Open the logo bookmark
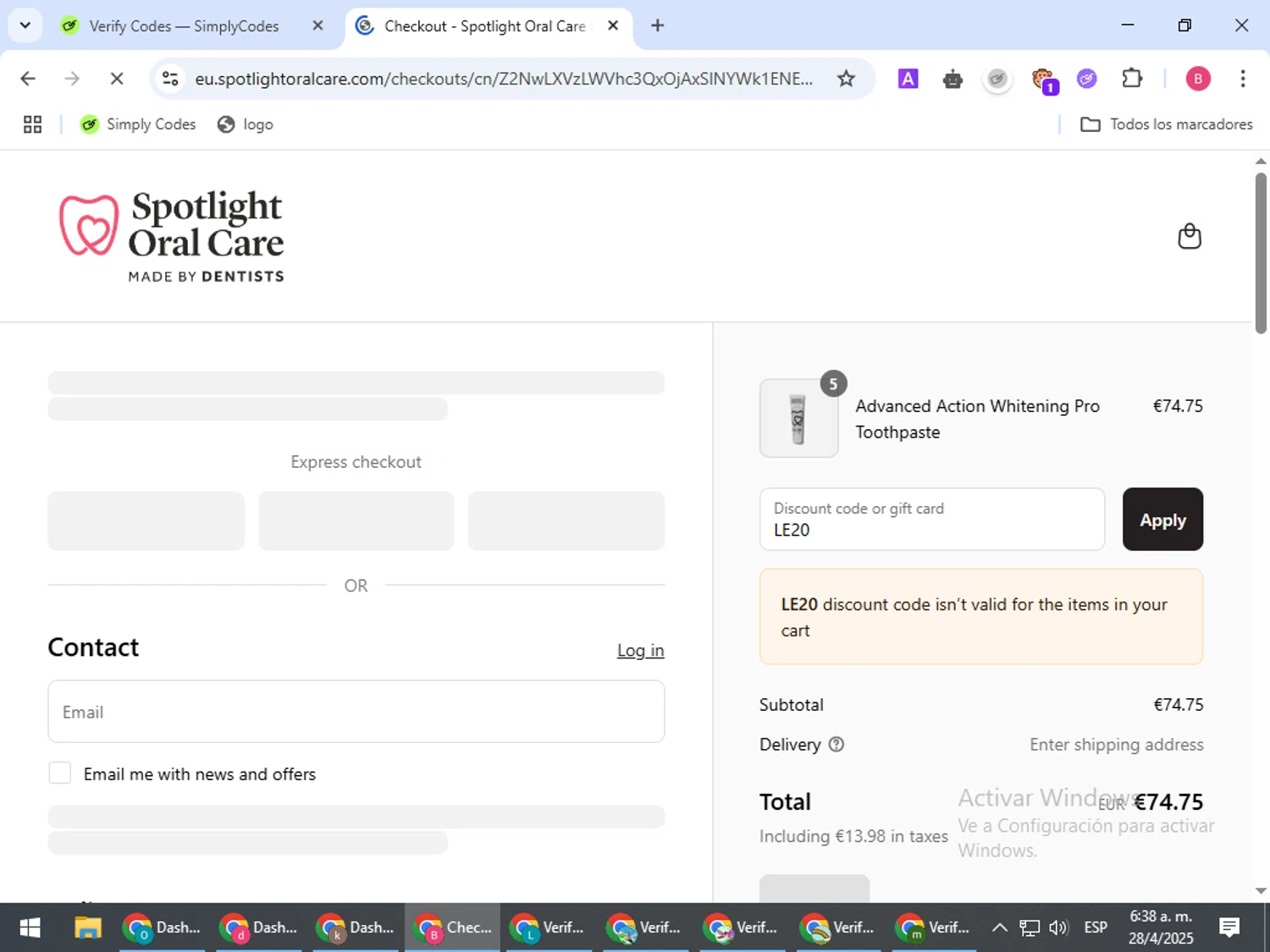 [x=246, y=124]
